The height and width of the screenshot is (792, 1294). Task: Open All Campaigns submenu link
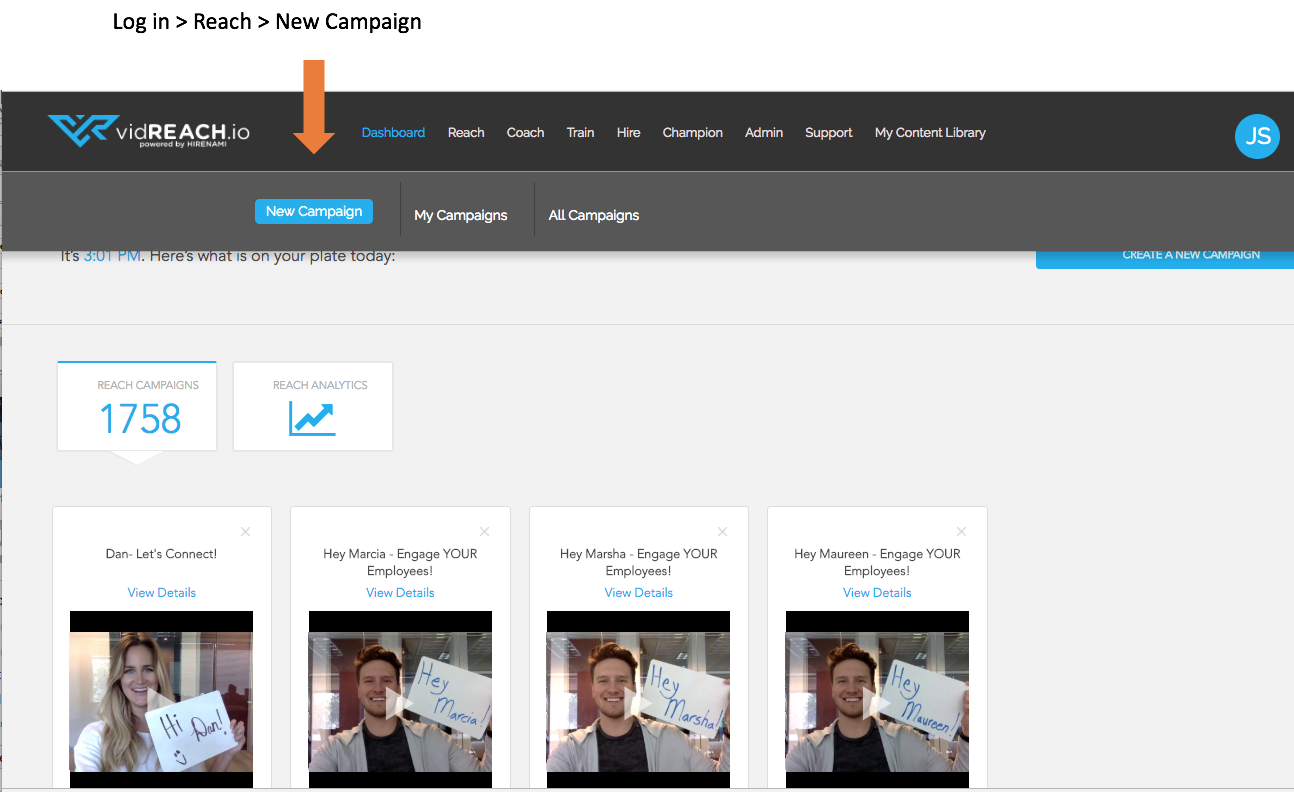pyautogui.click(x=594, y=215)
